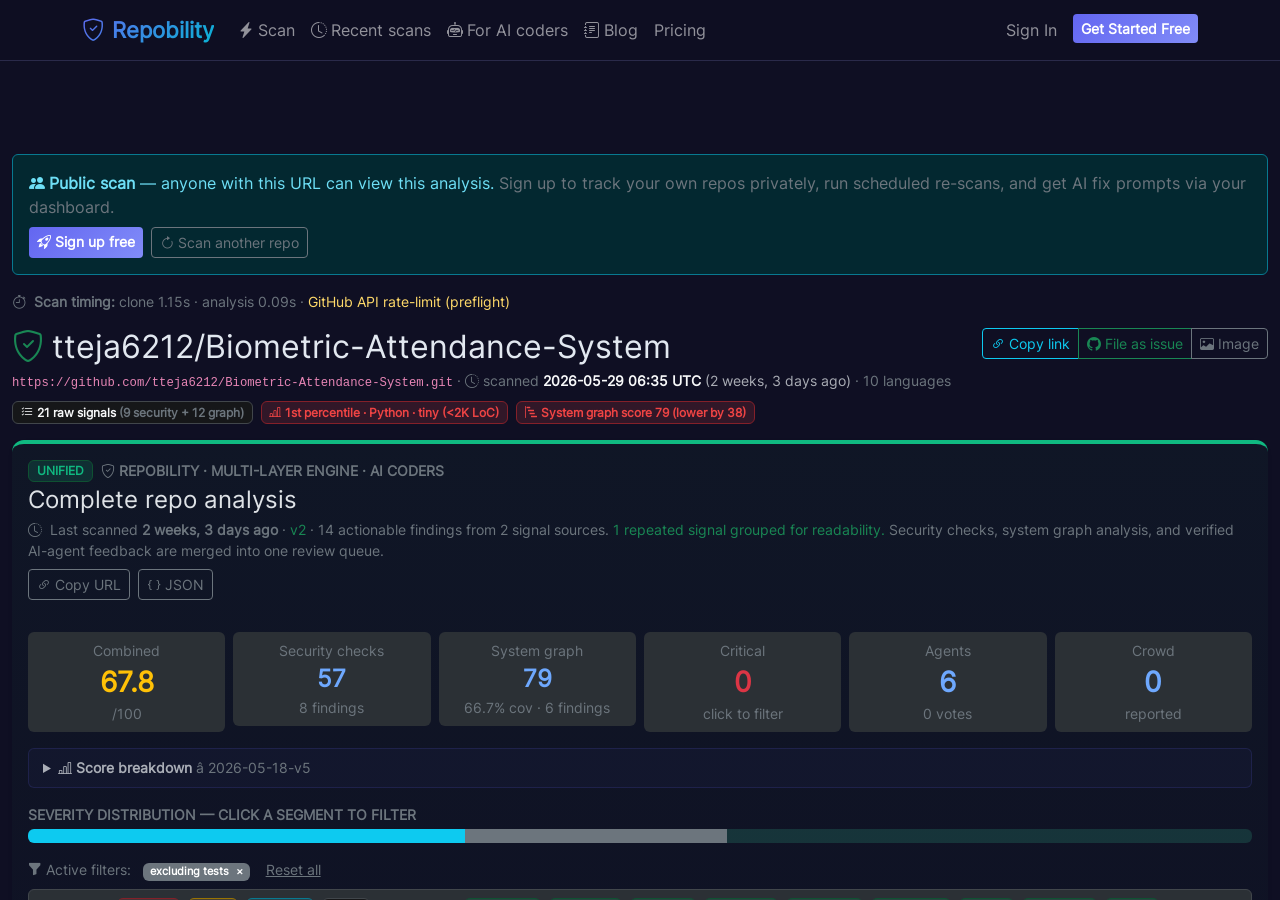
Task: Click Scan another repo button
Action: click(x=229, y=242)
